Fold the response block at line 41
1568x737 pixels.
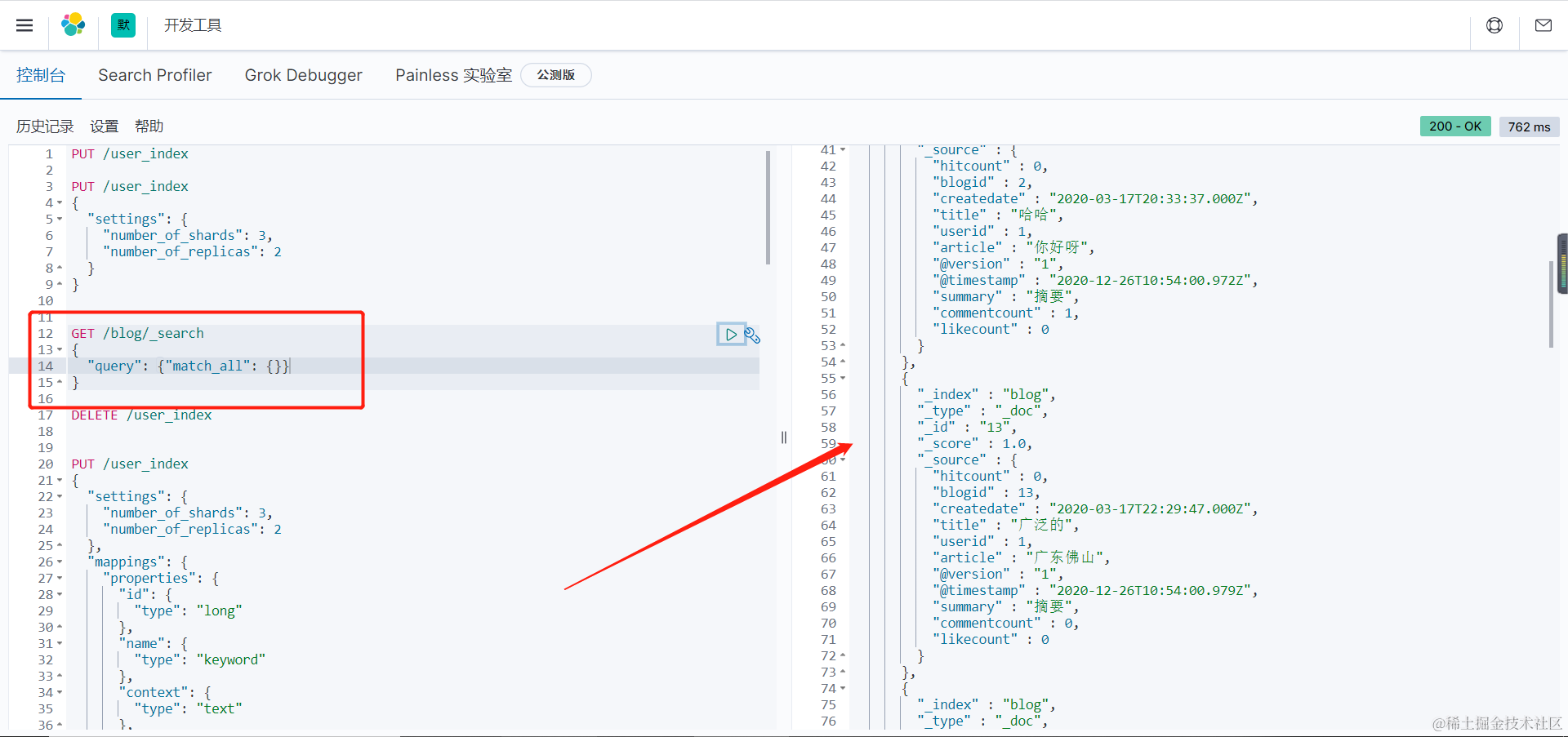click(843, 149)
